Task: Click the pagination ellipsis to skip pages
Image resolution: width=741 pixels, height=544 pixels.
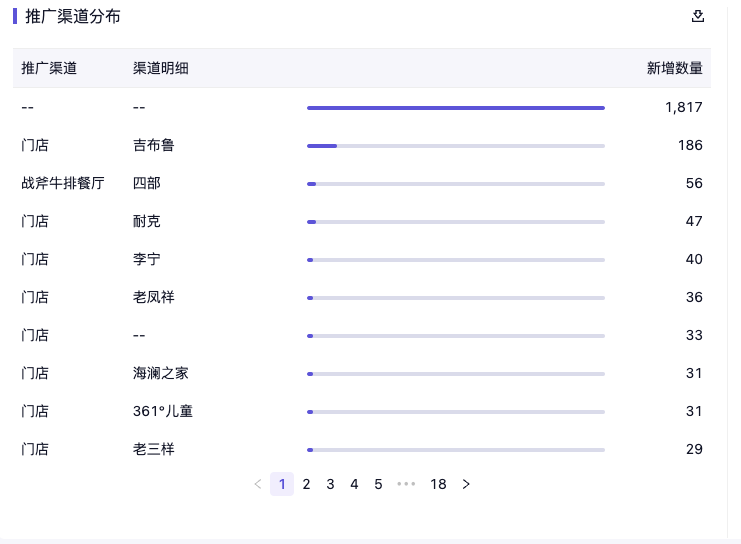Action: 406,484
